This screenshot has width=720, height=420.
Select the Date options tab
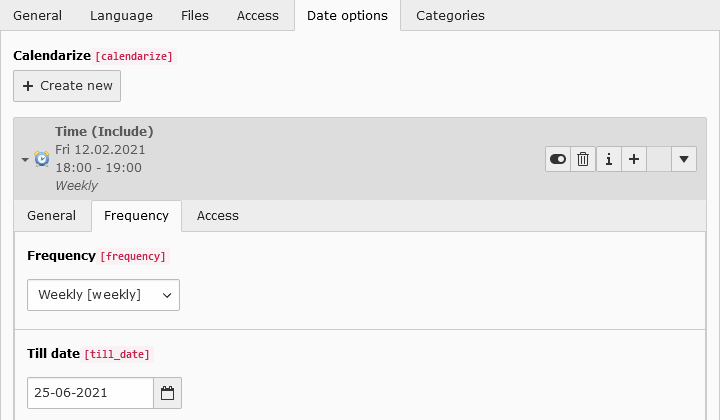click(348, 16)
